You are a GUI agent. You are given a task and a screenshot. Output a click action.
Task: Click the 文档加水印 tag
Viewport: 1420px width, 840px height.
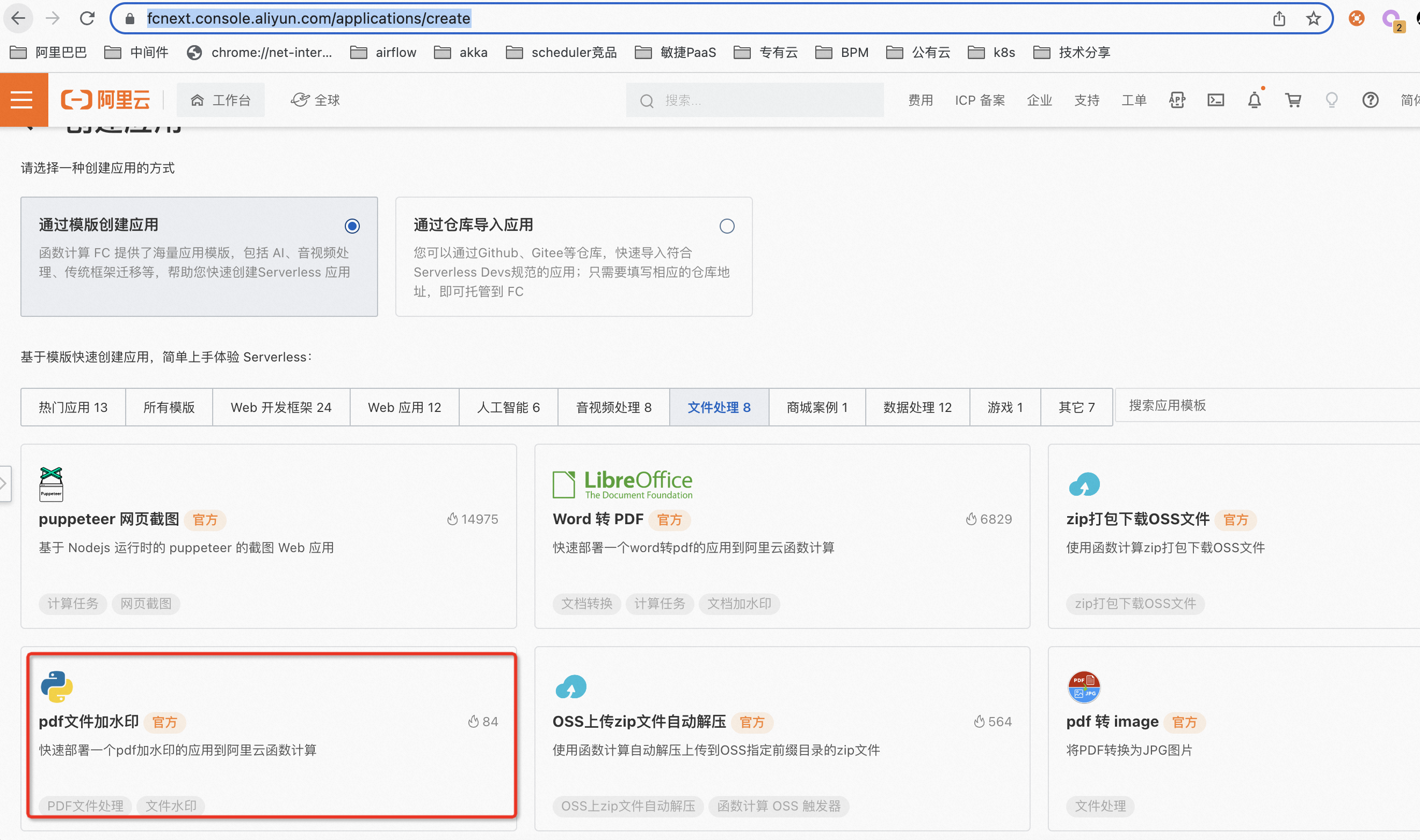click(739, 603)
